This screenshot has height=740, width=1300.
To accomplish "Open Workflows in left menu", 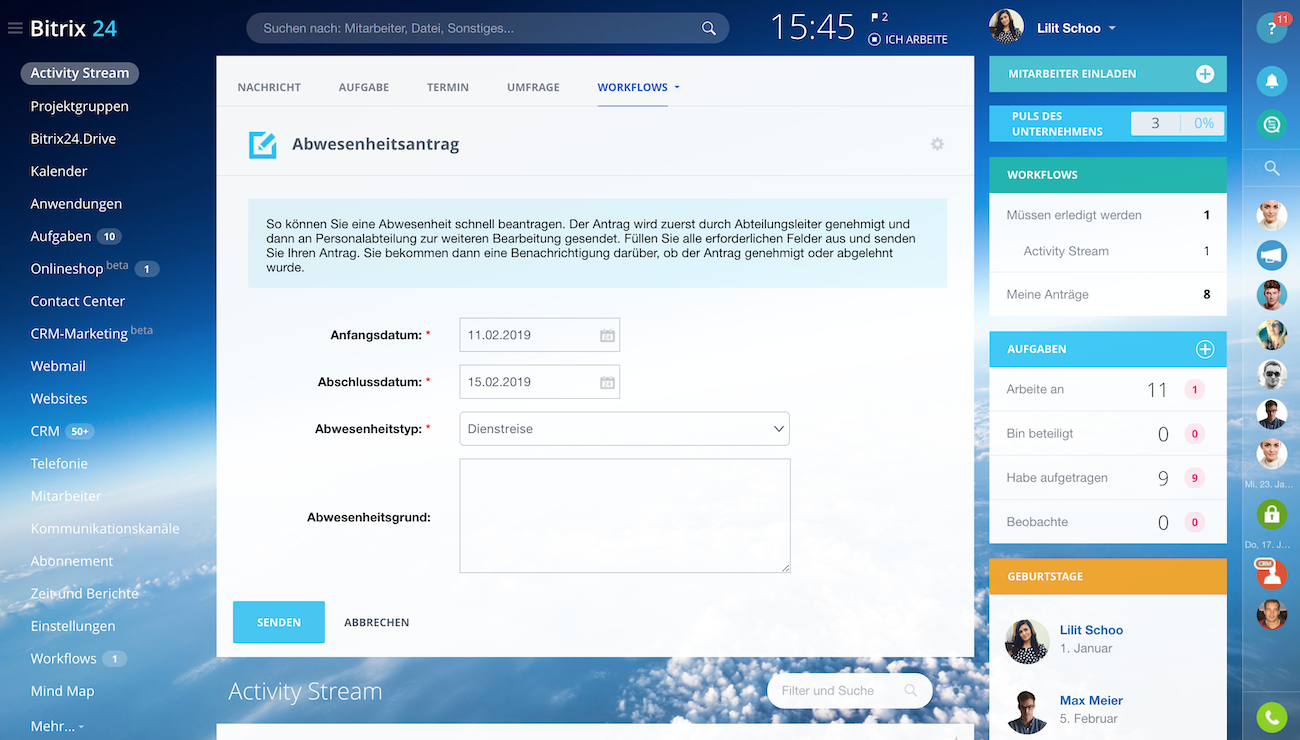I will coord(63,659).
